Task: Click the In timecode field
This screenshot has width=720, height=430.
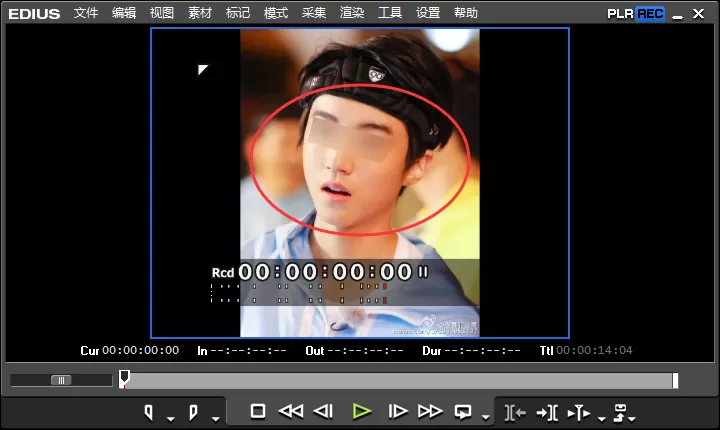Action: (x=248, y=351)
